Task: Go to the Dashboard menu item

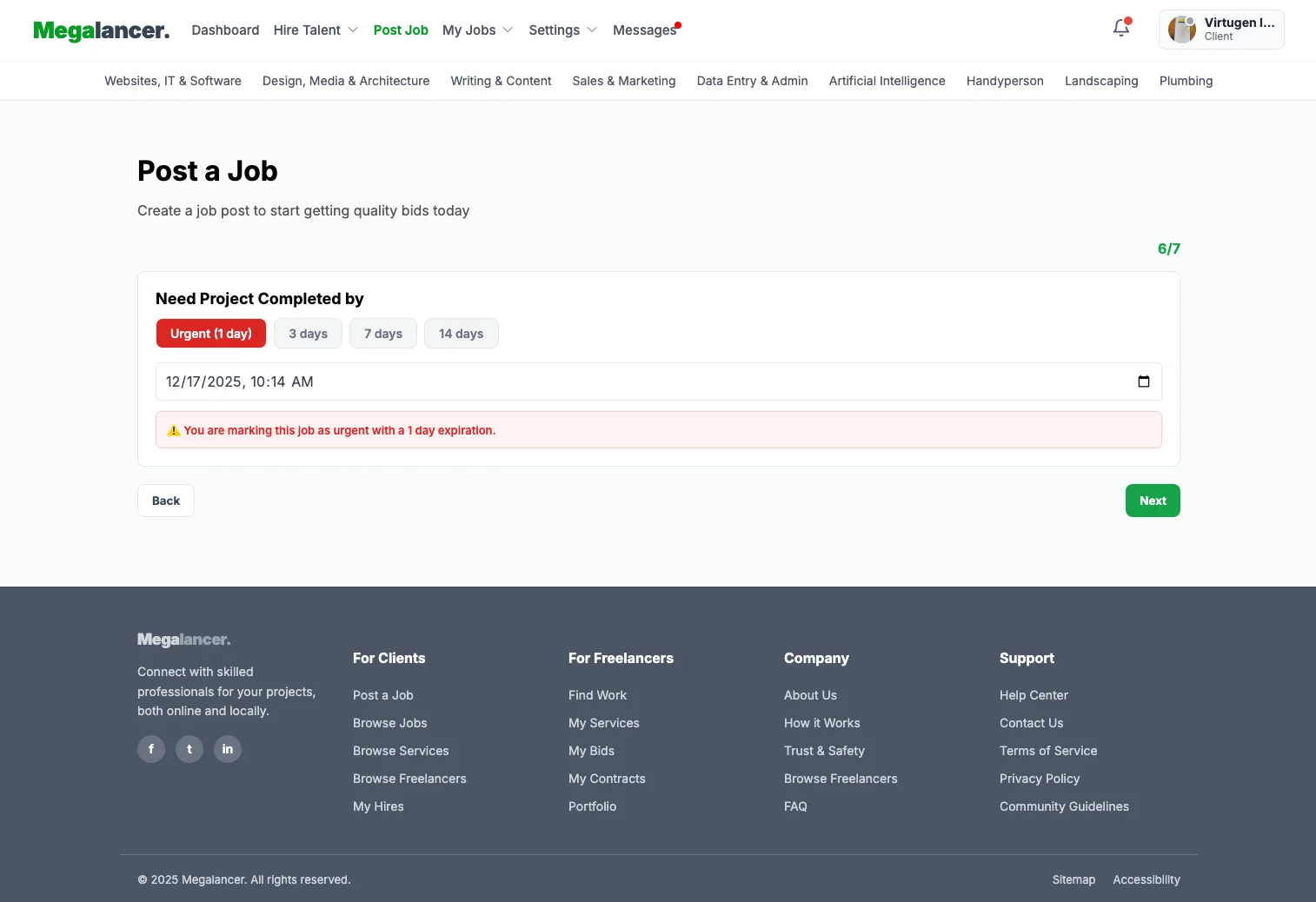Action: 225,30
